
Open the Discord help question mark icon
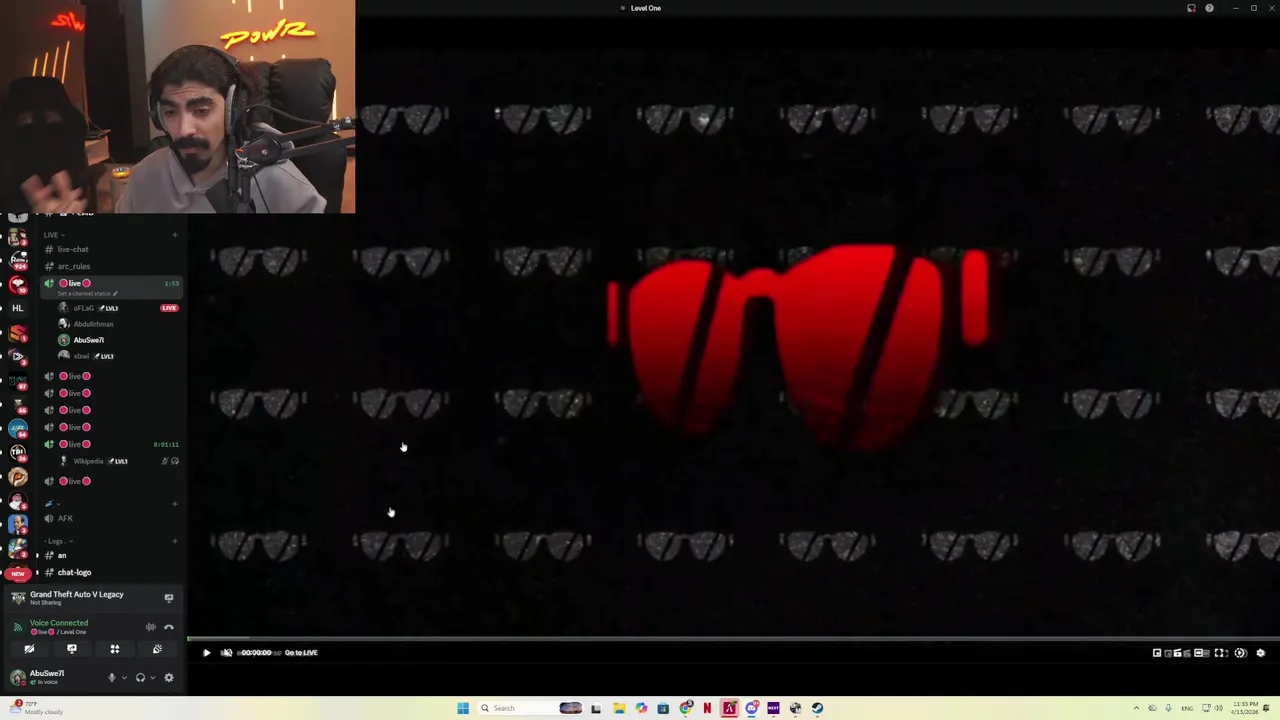[1209, 8]
